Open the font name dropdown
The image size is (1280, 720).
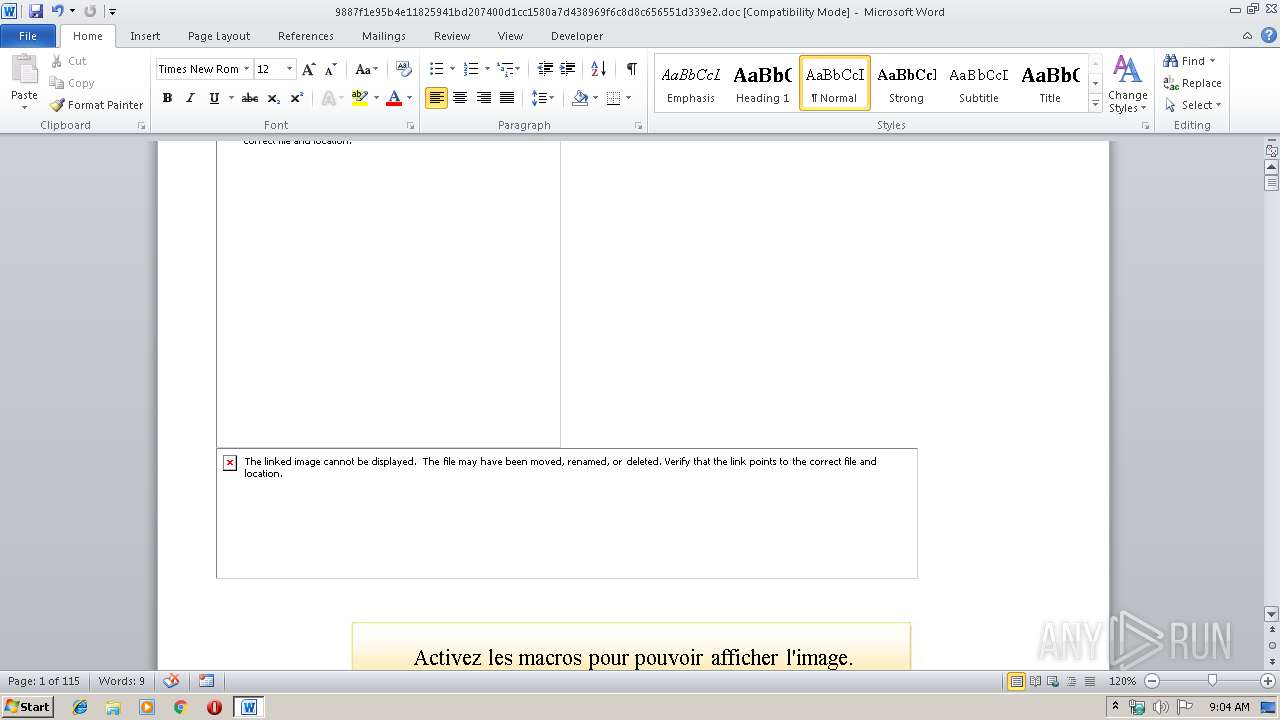tap(246, 69)
